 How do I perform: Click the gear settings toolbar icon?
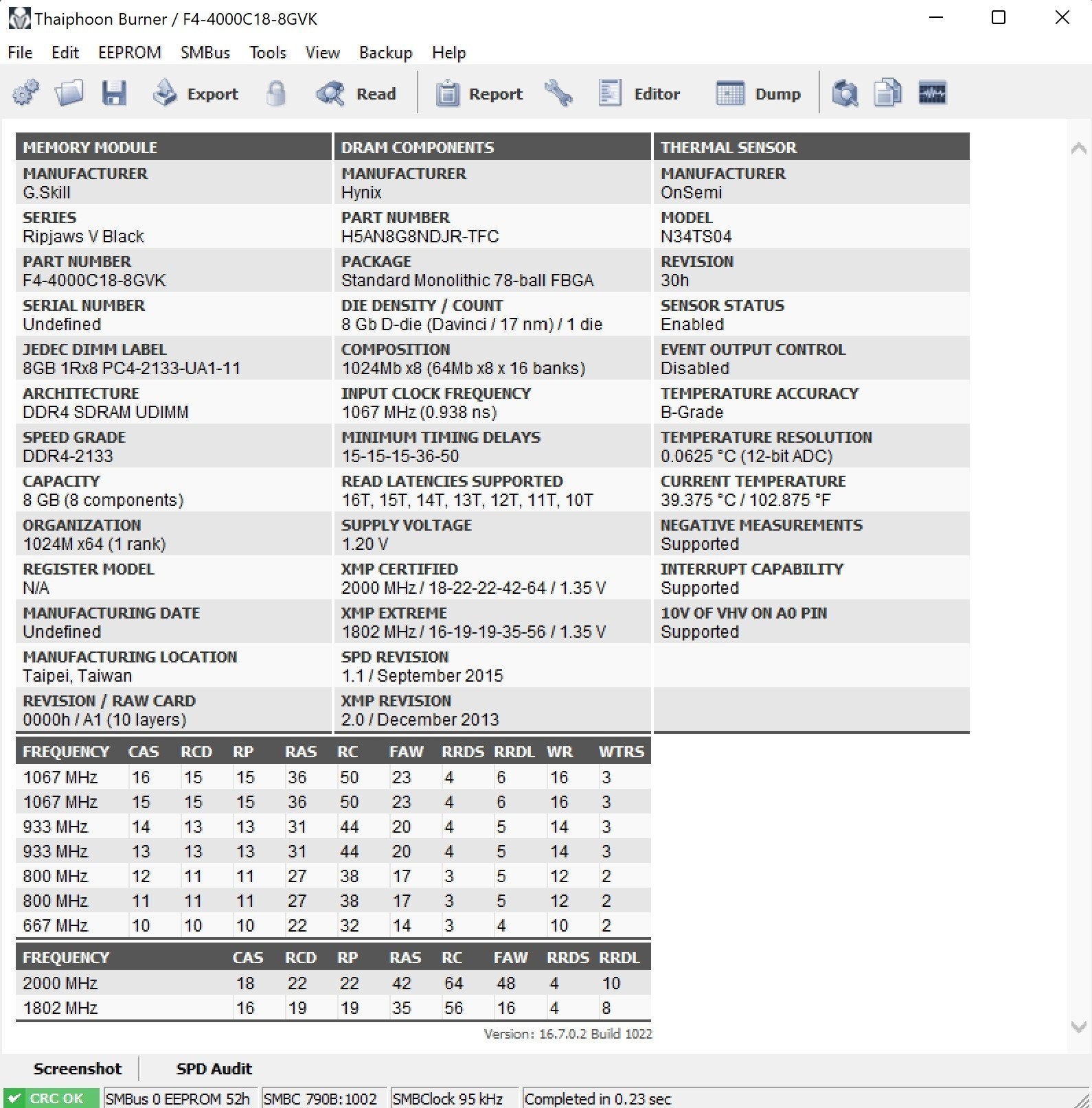pyautogui.click(x=26, y=93)
